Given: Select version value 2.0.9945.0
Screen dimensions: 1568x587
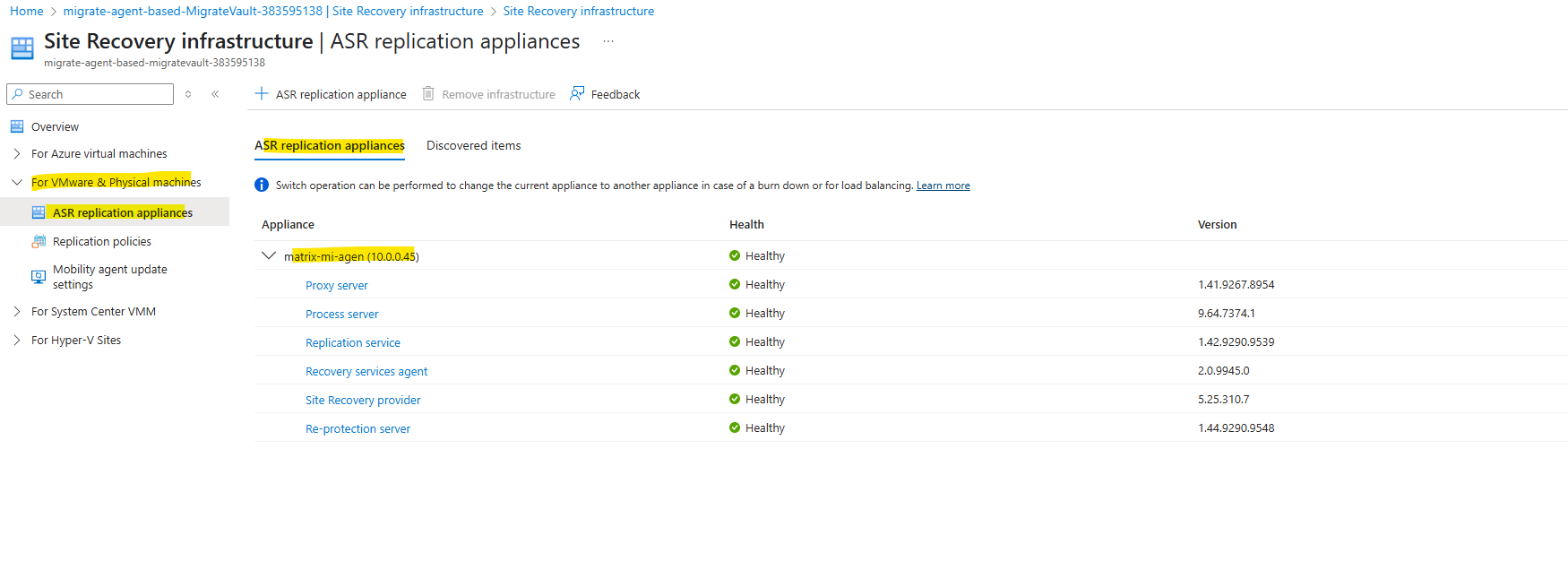Looking at the screenshot, I should tap(1223, 370).
